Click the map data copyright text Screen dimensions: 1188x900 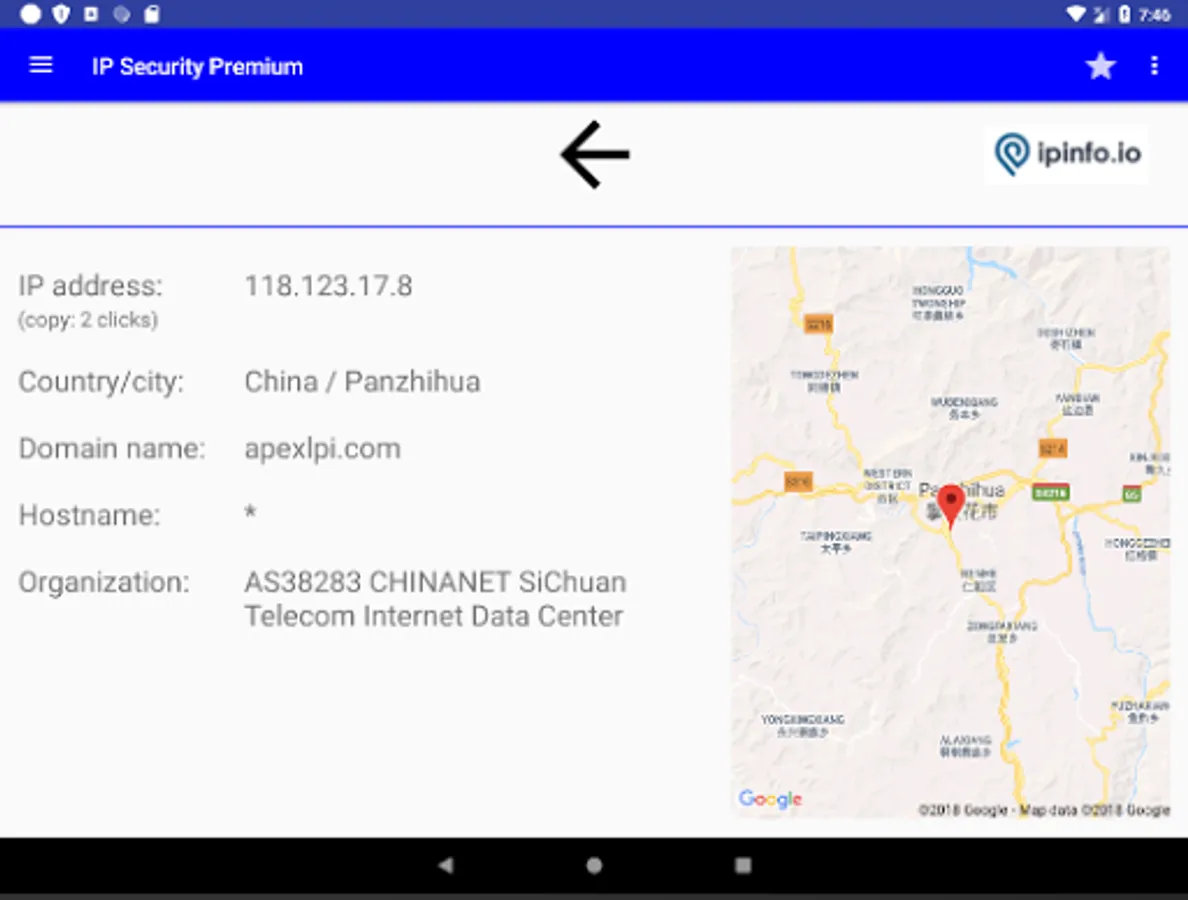[x=1044, y=810]
